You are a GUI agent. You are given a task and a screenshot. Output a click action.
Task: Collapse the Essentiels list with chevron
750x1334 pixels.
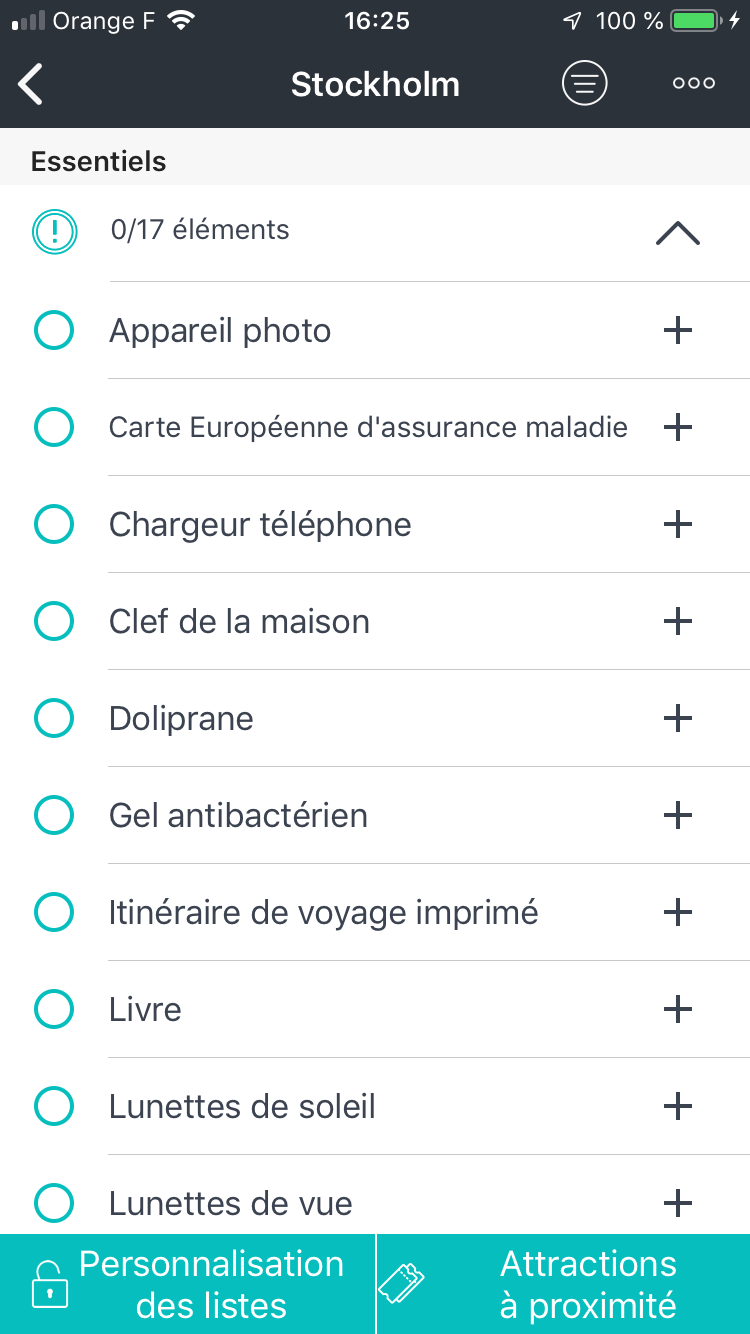pos(678,233)
